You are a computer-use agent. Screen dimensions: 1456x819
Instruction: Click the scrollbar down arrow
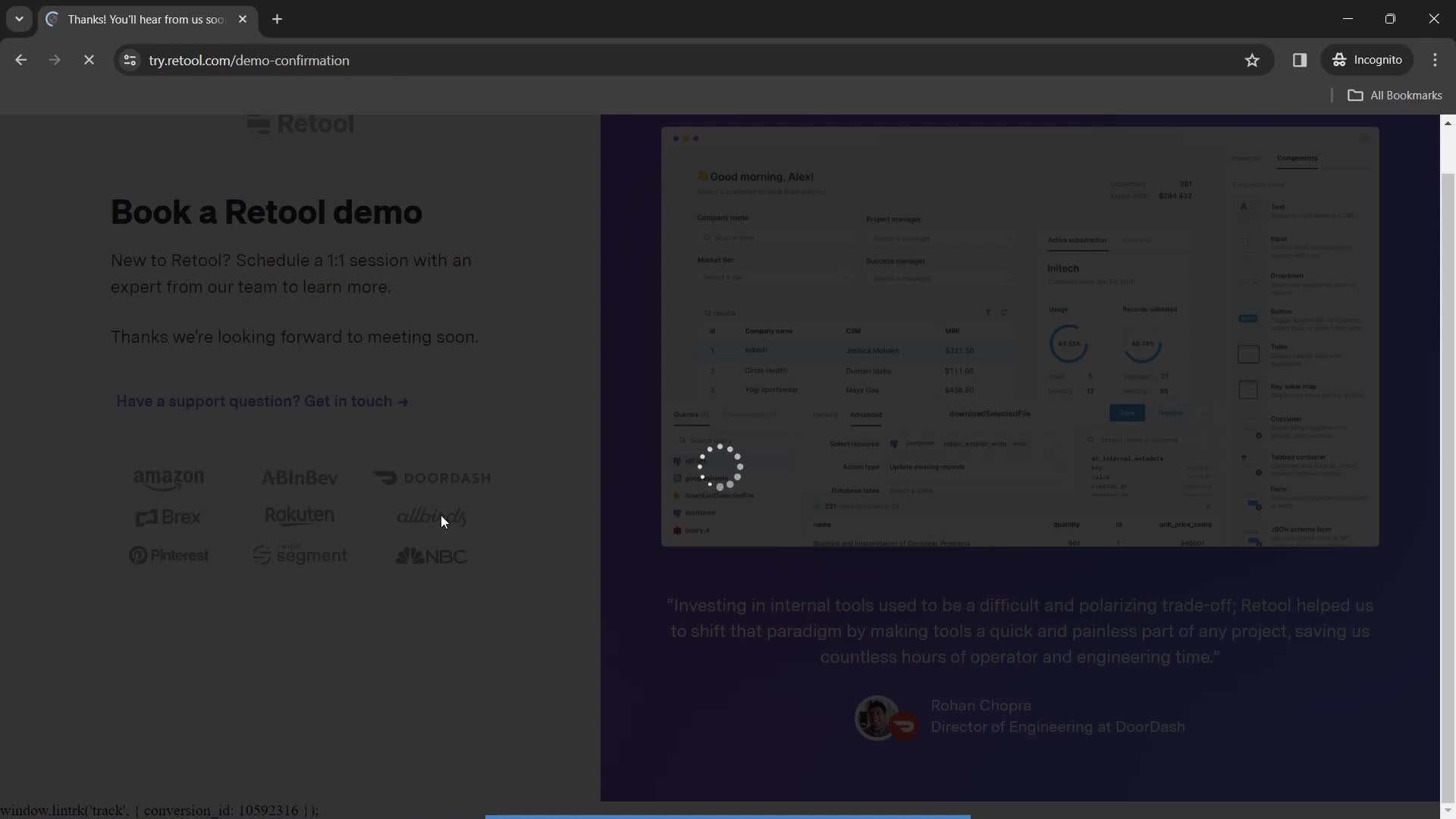point(1448,810)
